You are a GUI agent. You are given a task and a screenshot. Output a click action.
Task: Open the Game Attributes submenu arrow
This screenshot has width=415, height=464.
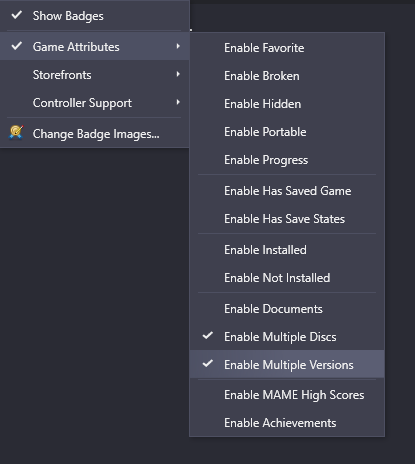click(178, 46)
